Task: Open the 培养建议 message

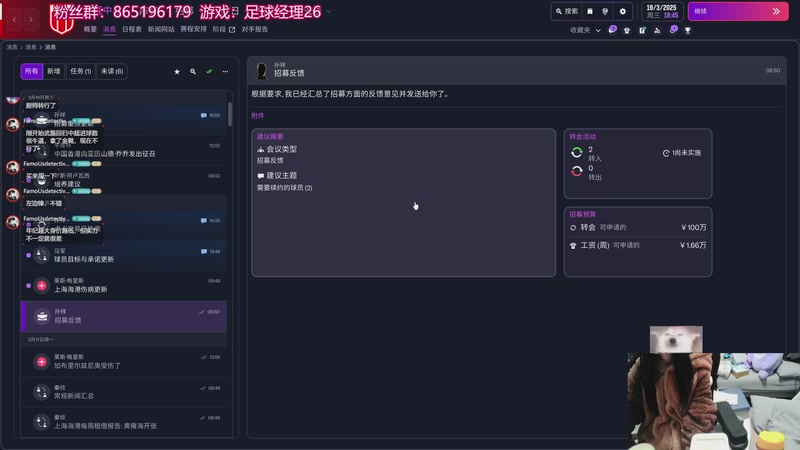Action: pyautogui.click(x=123, y=180)
